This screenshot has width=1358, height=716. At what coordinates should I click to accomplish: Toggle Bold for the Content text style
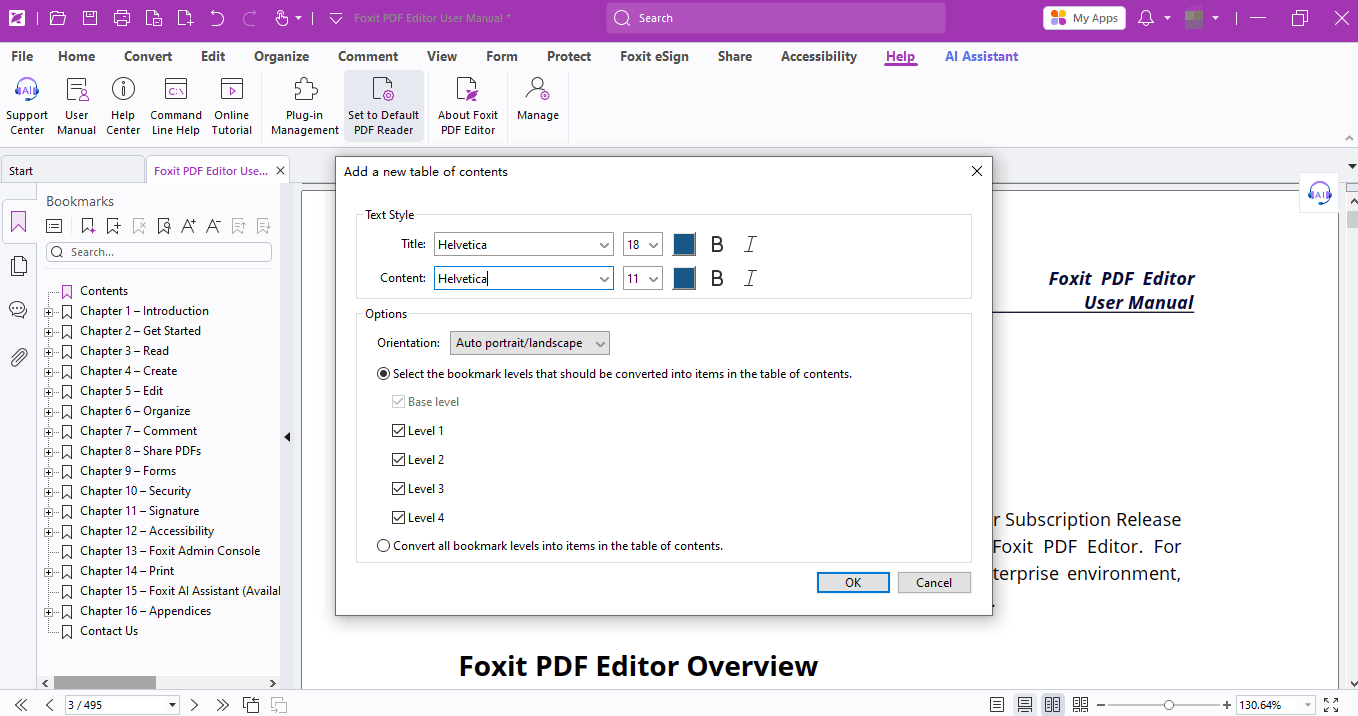(x=717, y=278)
